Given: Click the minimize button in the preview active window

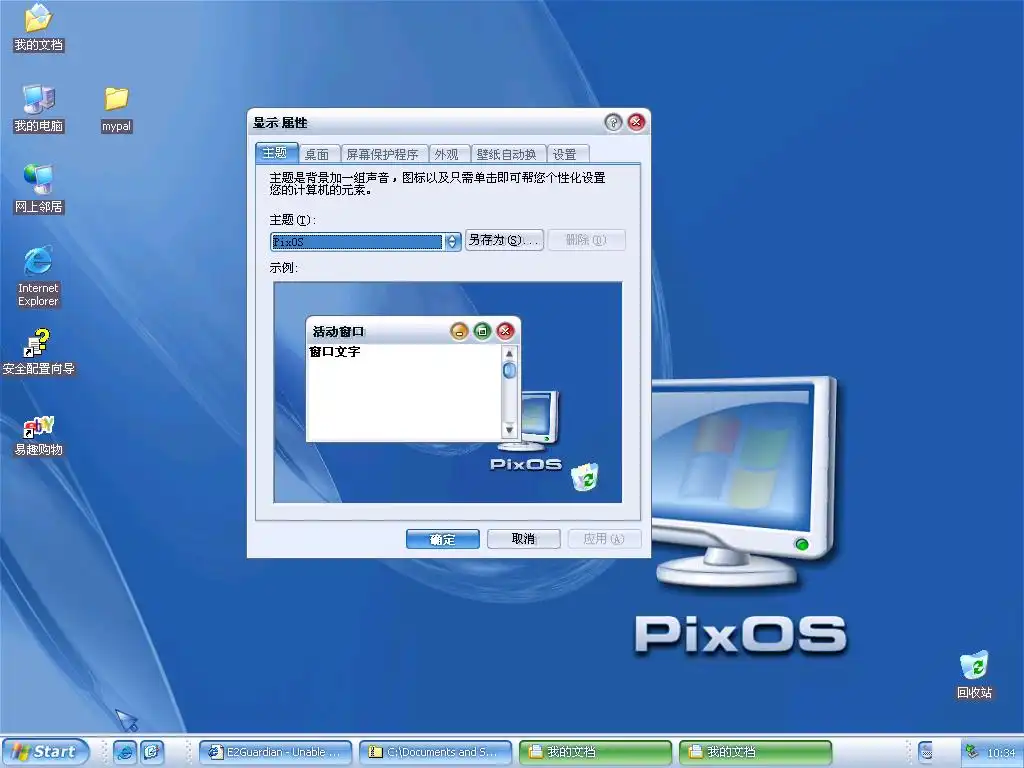Looking at the screenshot, I should (x=459, y=332).
